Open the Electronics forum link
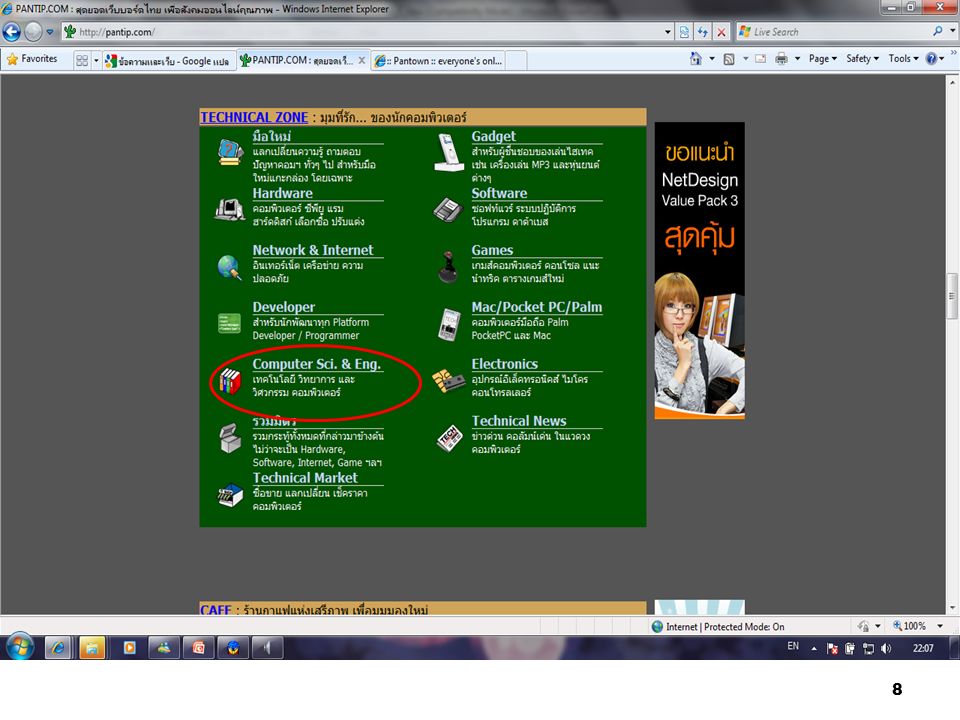The height and width of the screenshot is (720, 960). pos(504,364)
